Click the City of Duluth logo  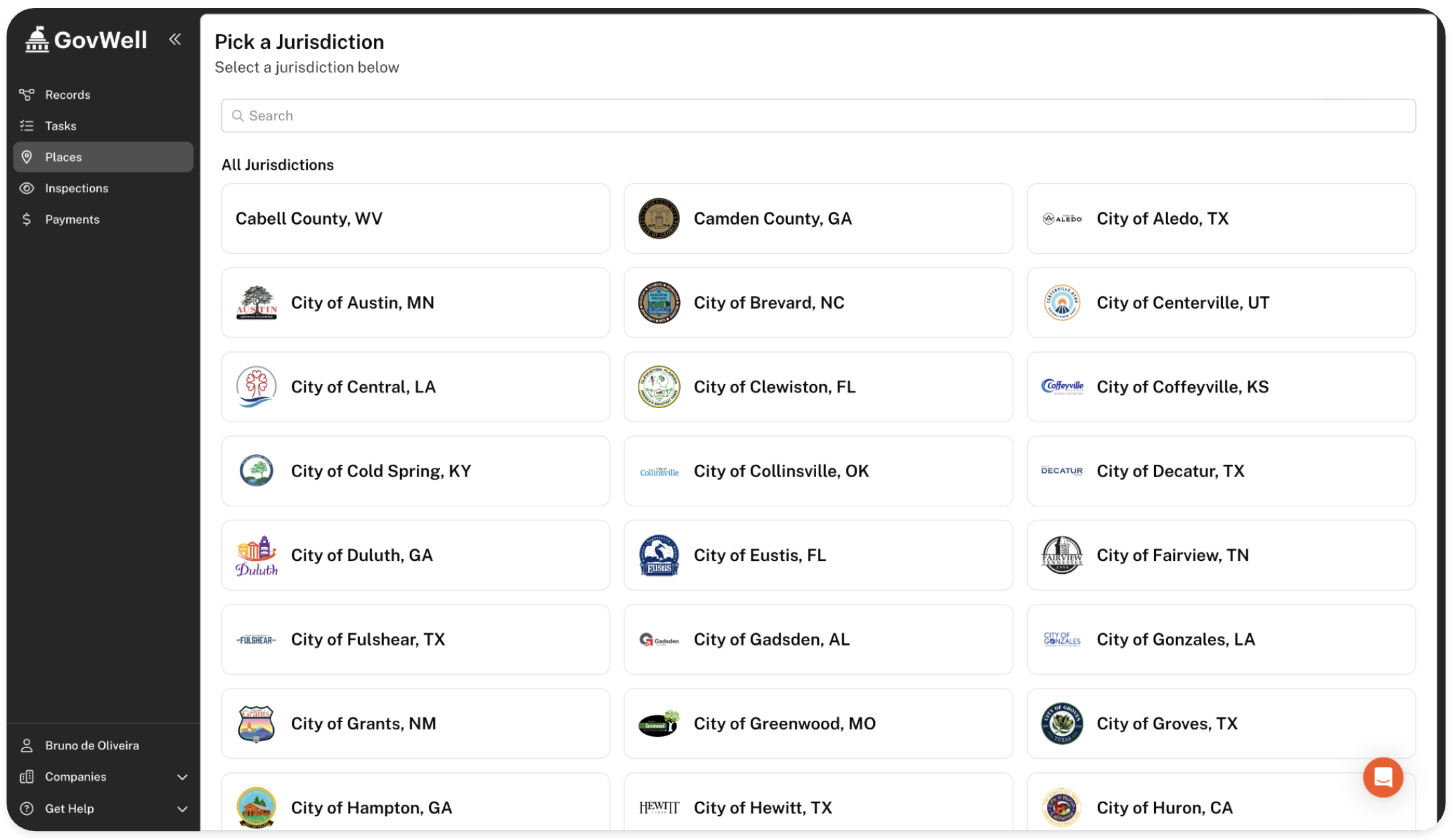[x=256, y=556]
